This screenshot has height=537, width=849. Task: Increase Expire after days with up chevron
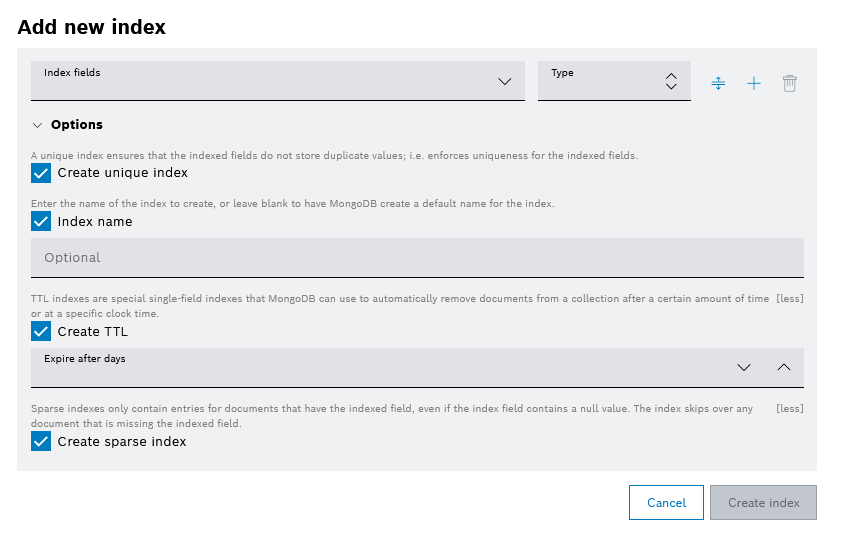[784, 367]
